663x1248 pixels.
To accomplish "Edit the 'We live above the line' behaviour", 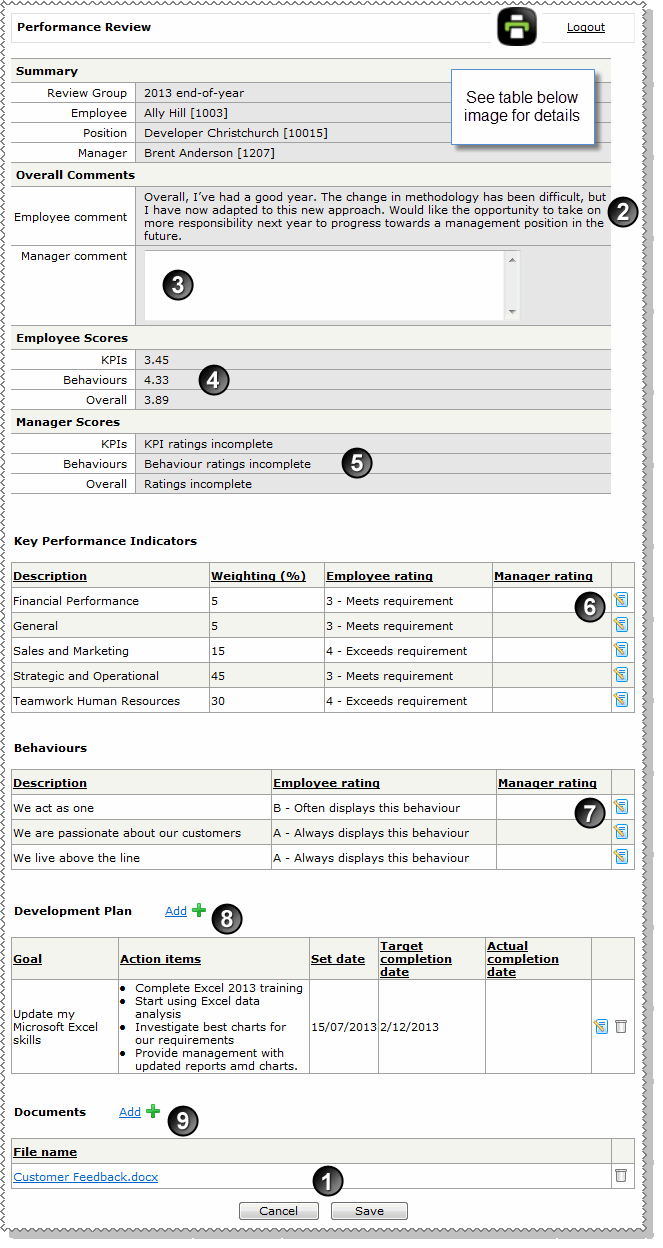I will pos(621,857).
